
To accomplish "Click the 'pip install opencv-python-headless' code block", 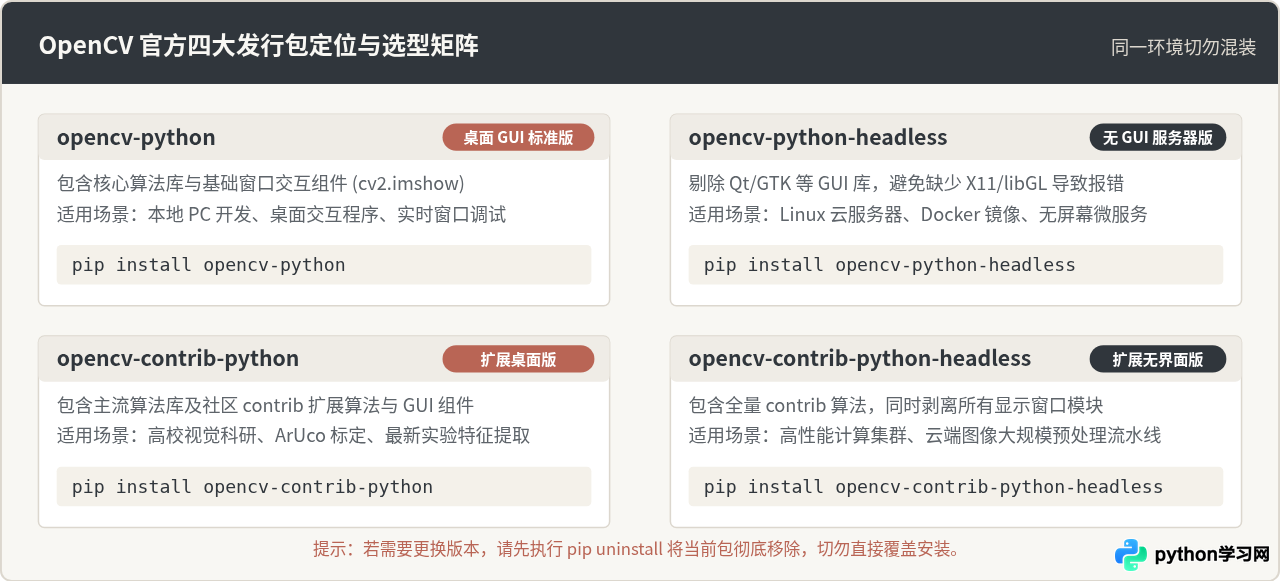I will 956,265.
